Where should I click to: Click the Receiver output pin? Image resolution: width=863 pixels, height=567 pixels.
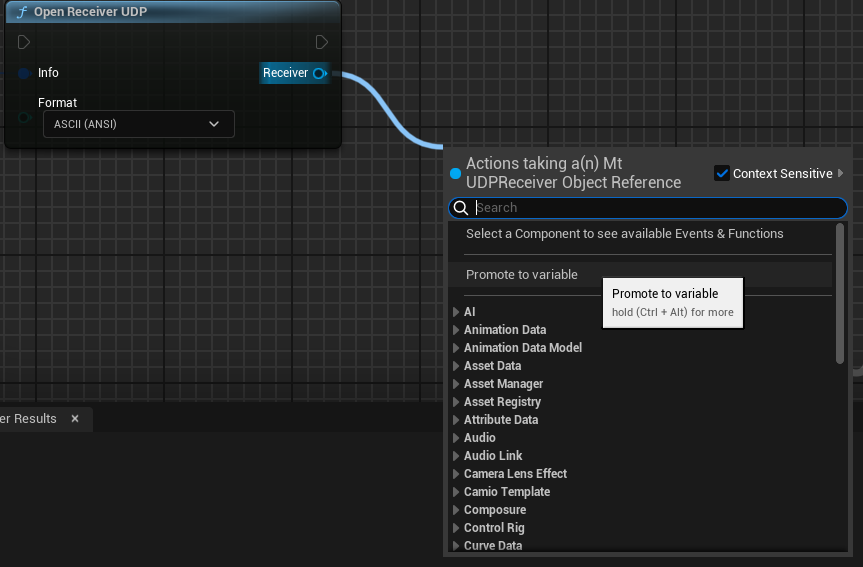[x=319, y=73]
